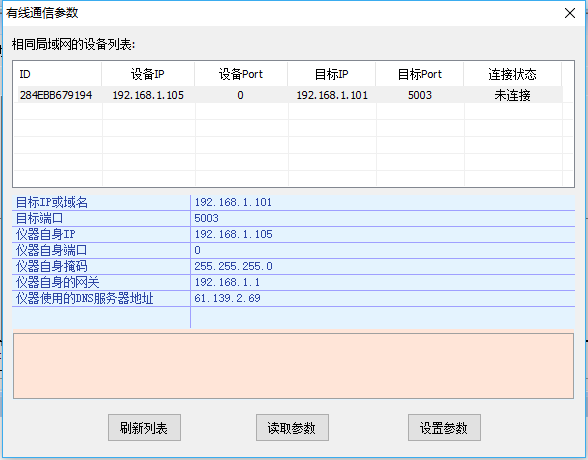Viewport: 588px width, 460px height.
Task: Close the 有线通信参数 dialog
Action: pos(570,13)
